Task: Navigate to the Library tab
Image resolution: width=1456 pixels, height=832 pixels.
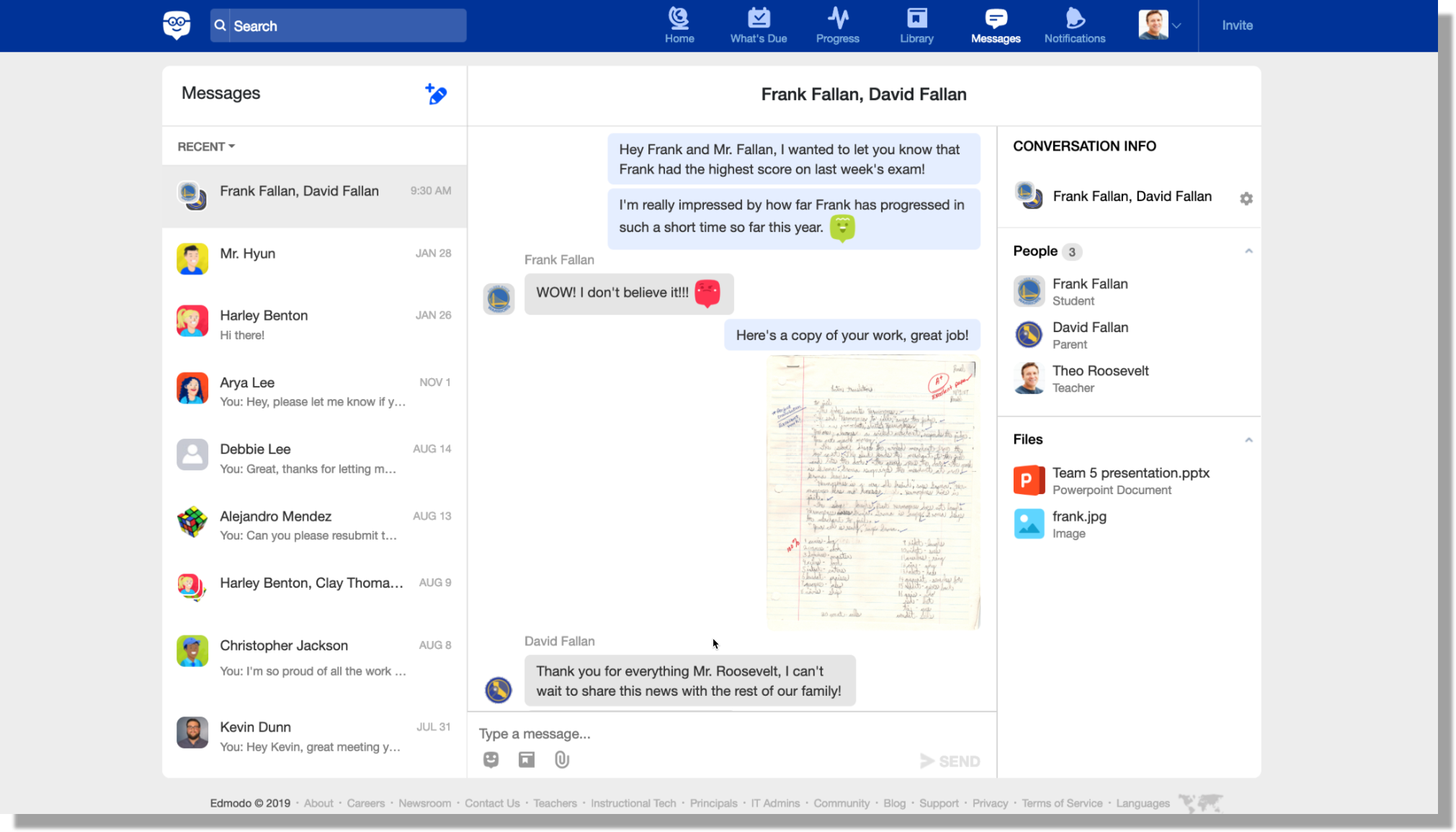Action: [x=916, y=25]
